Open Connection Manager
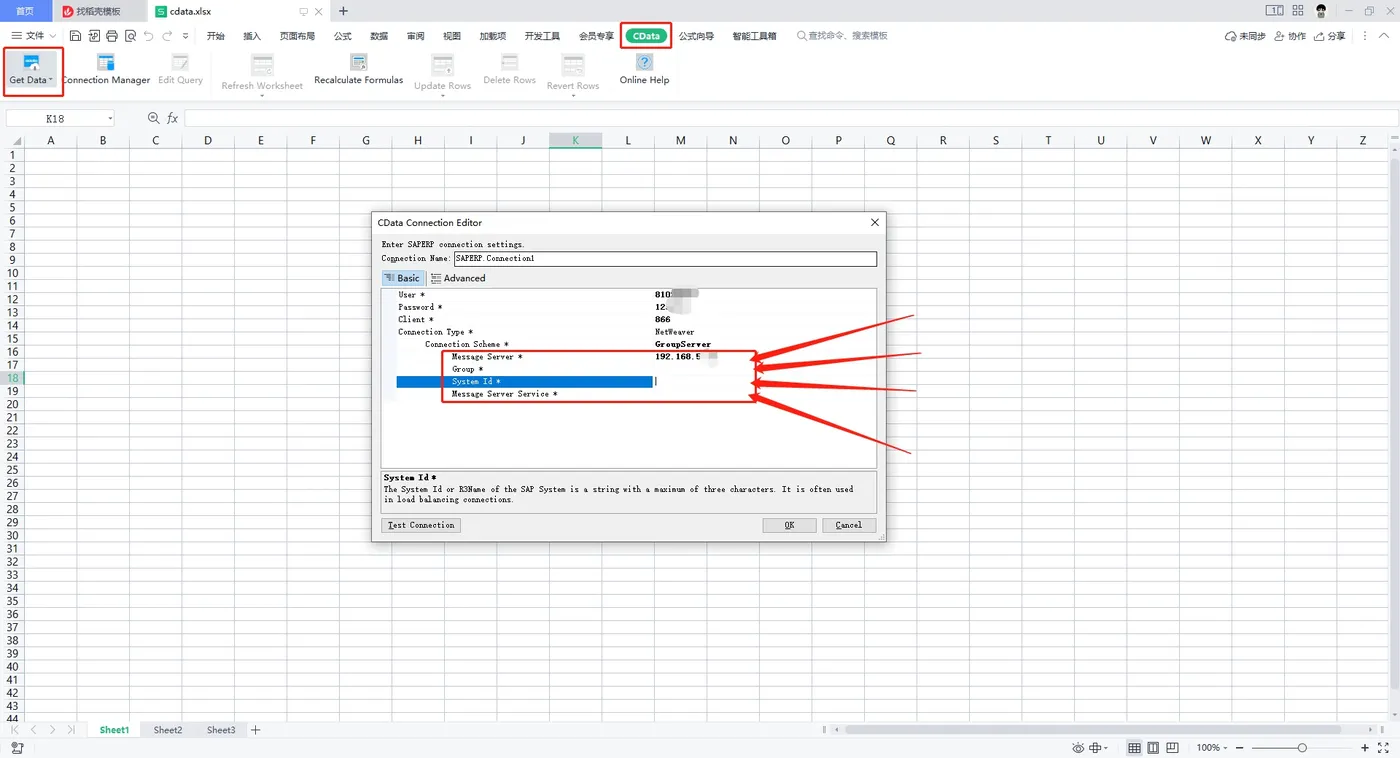Screen dimensions: 1400x758 point(106,69)
